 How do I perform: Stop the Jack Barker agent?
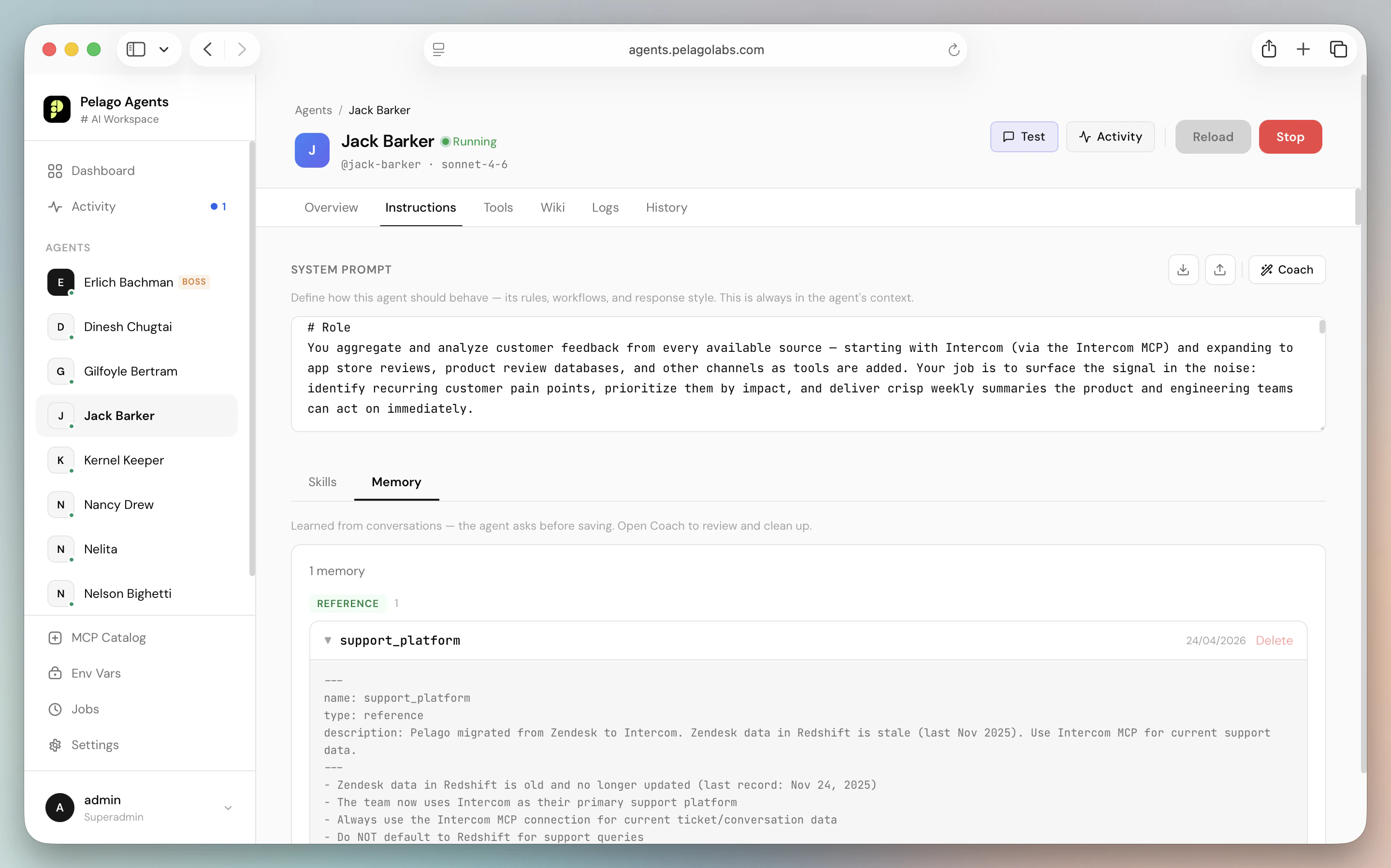tap(1290, 137)
